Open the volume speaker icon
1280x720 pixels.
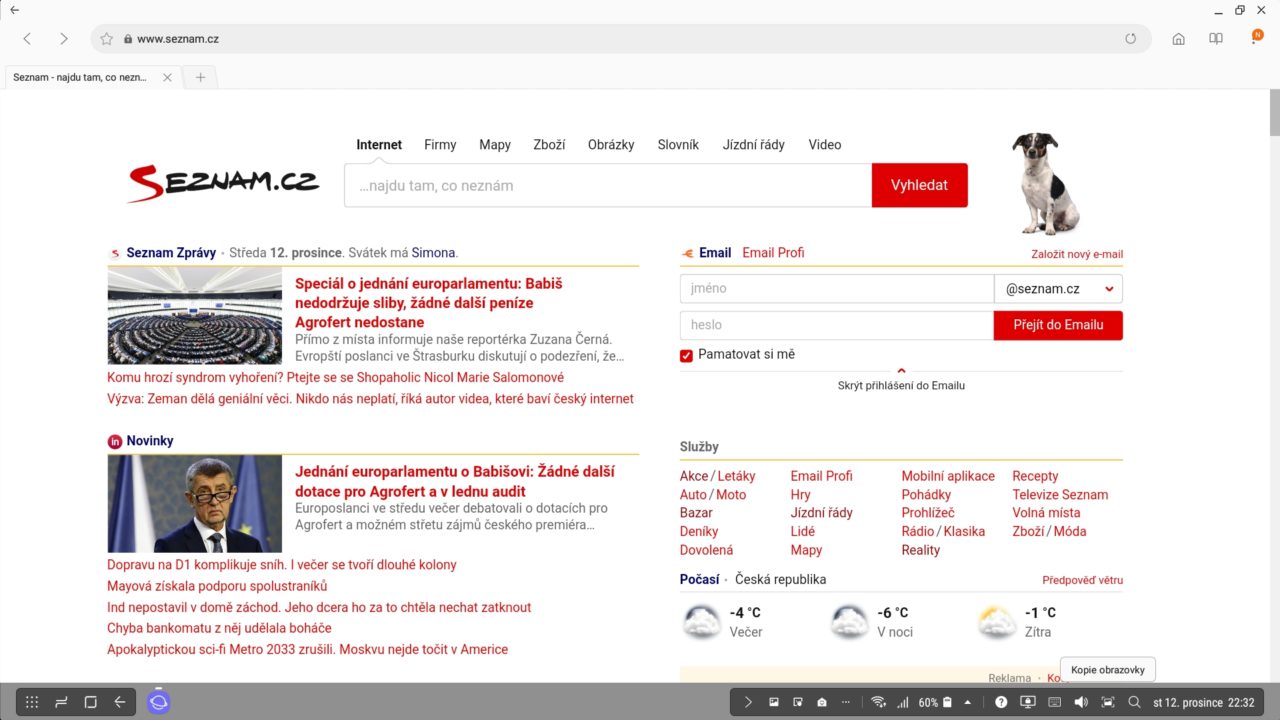pyautogui.click(x=1081, y=702)
